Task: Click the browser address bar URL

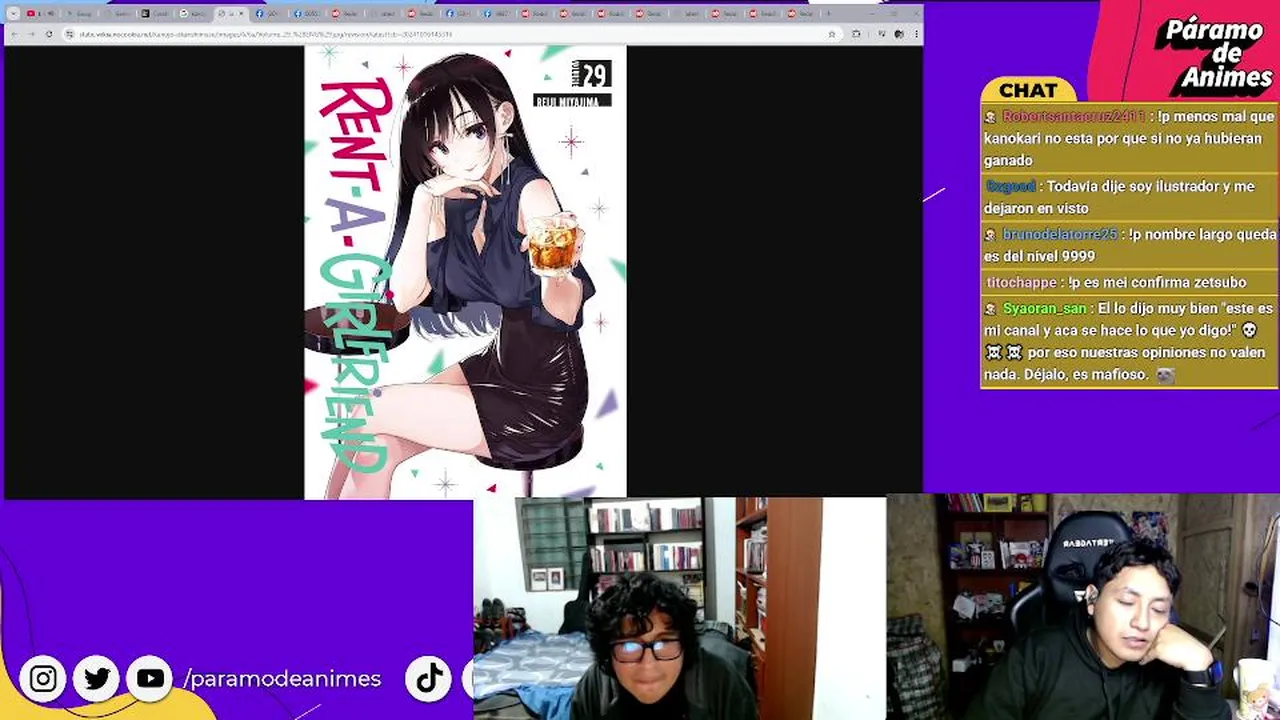Action: (265, 34)
